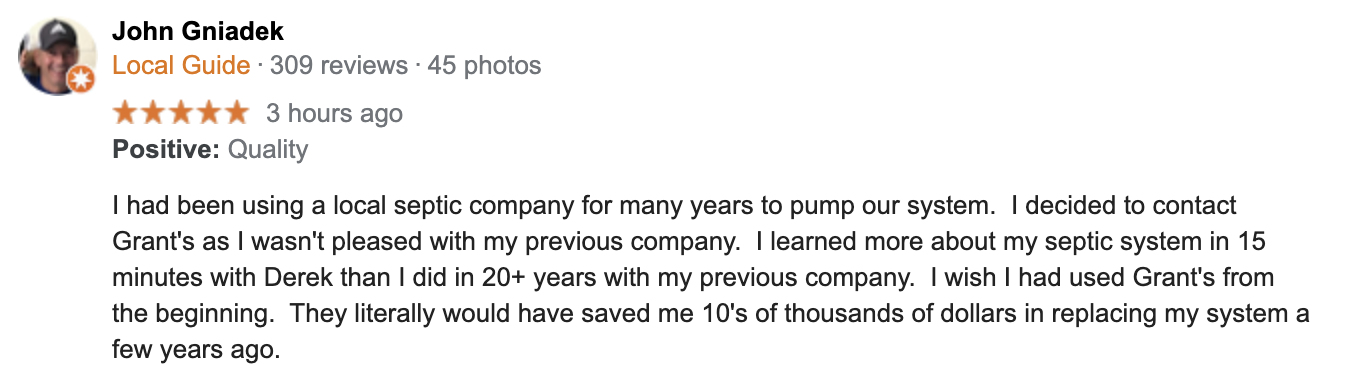The height and width of the screenshot is (388, 1354).
Task: Click the orange Local Guide label
Action: (181, 66)
